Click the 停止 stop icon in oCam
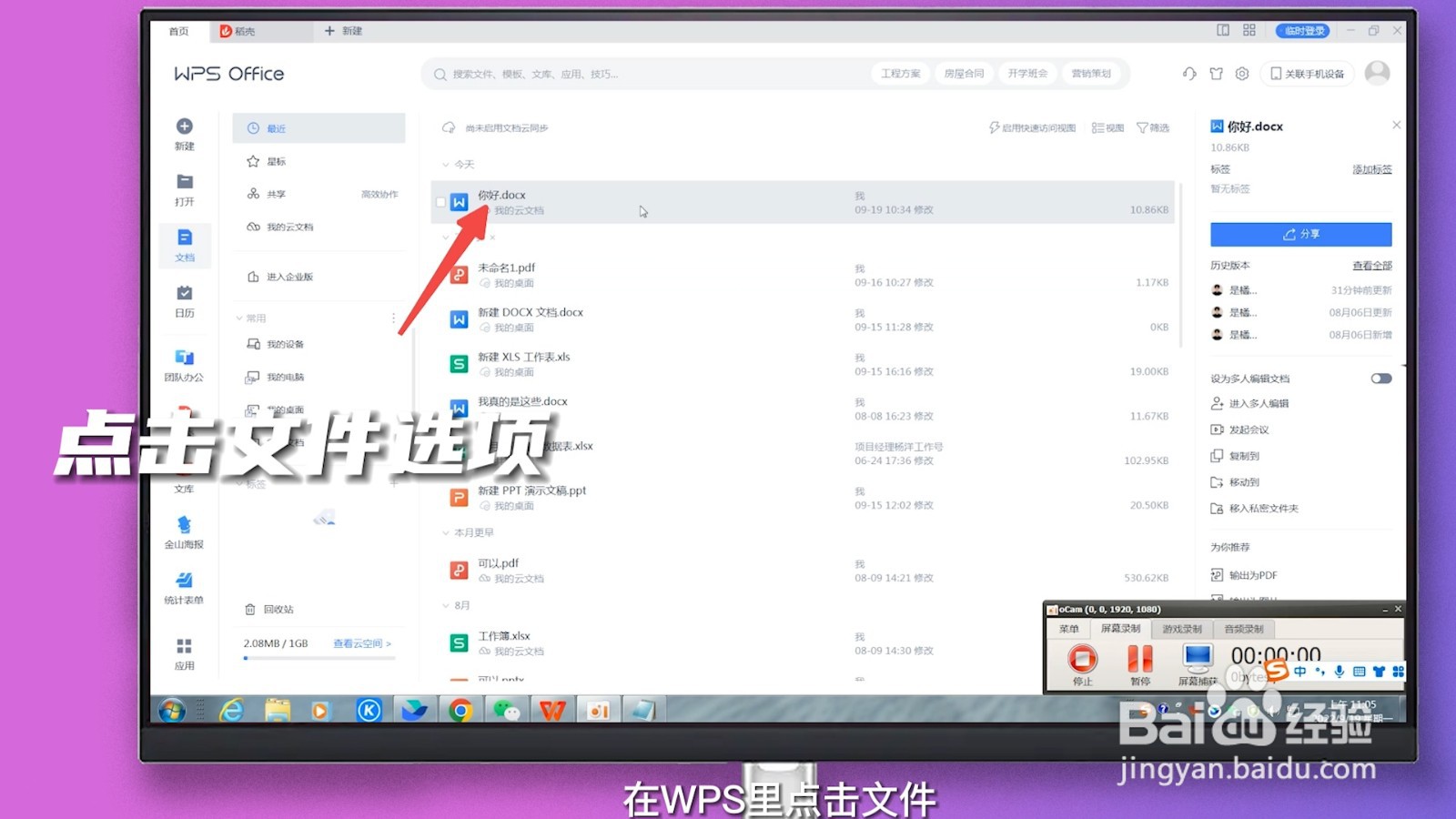The image size is (1456, 819). click(x=1082, y=658)
